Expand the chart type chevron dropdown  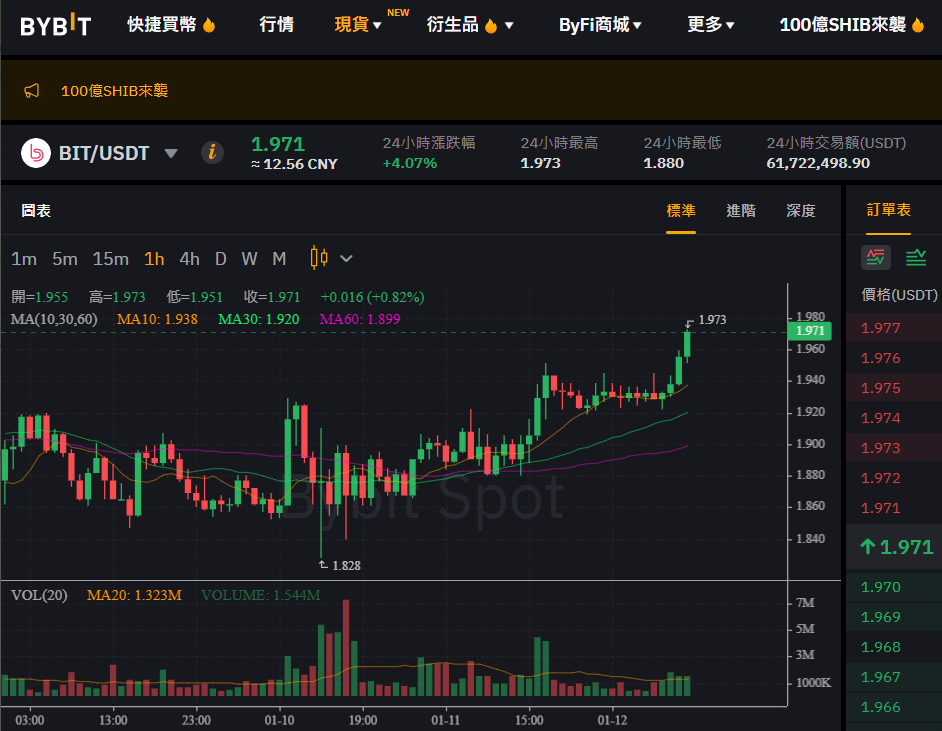346,259
